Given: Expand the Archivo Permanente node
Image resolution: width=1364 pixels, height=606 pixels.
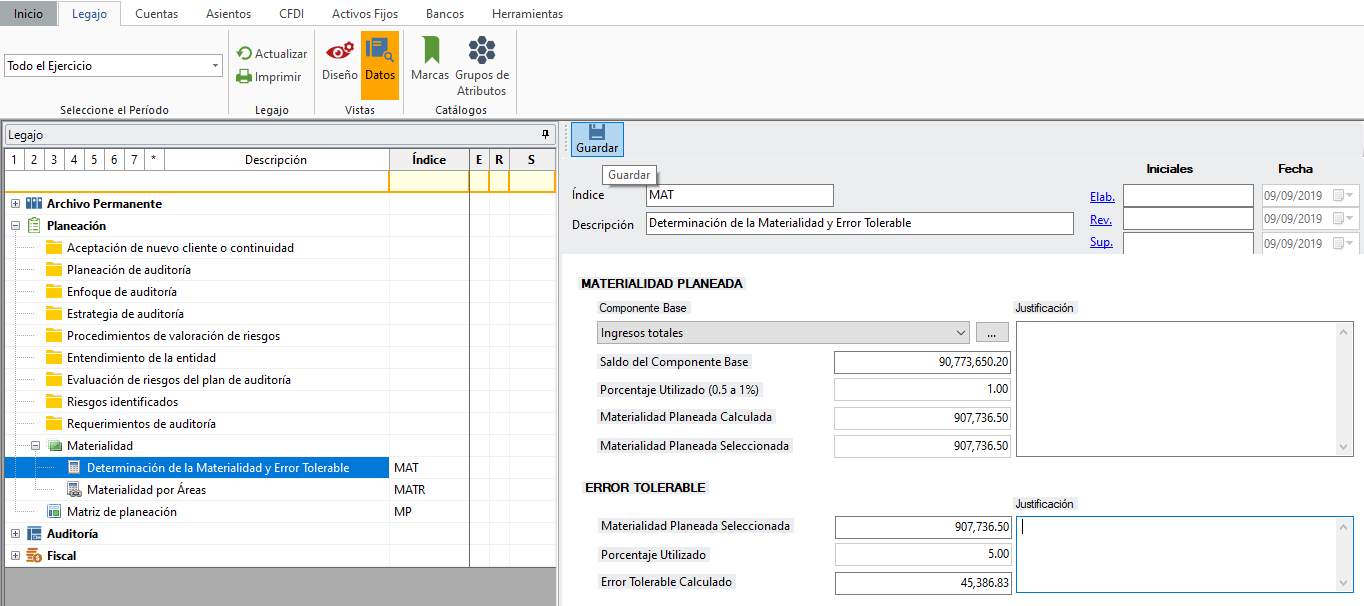Looking at the screenshot, I should tap(16, 204).
